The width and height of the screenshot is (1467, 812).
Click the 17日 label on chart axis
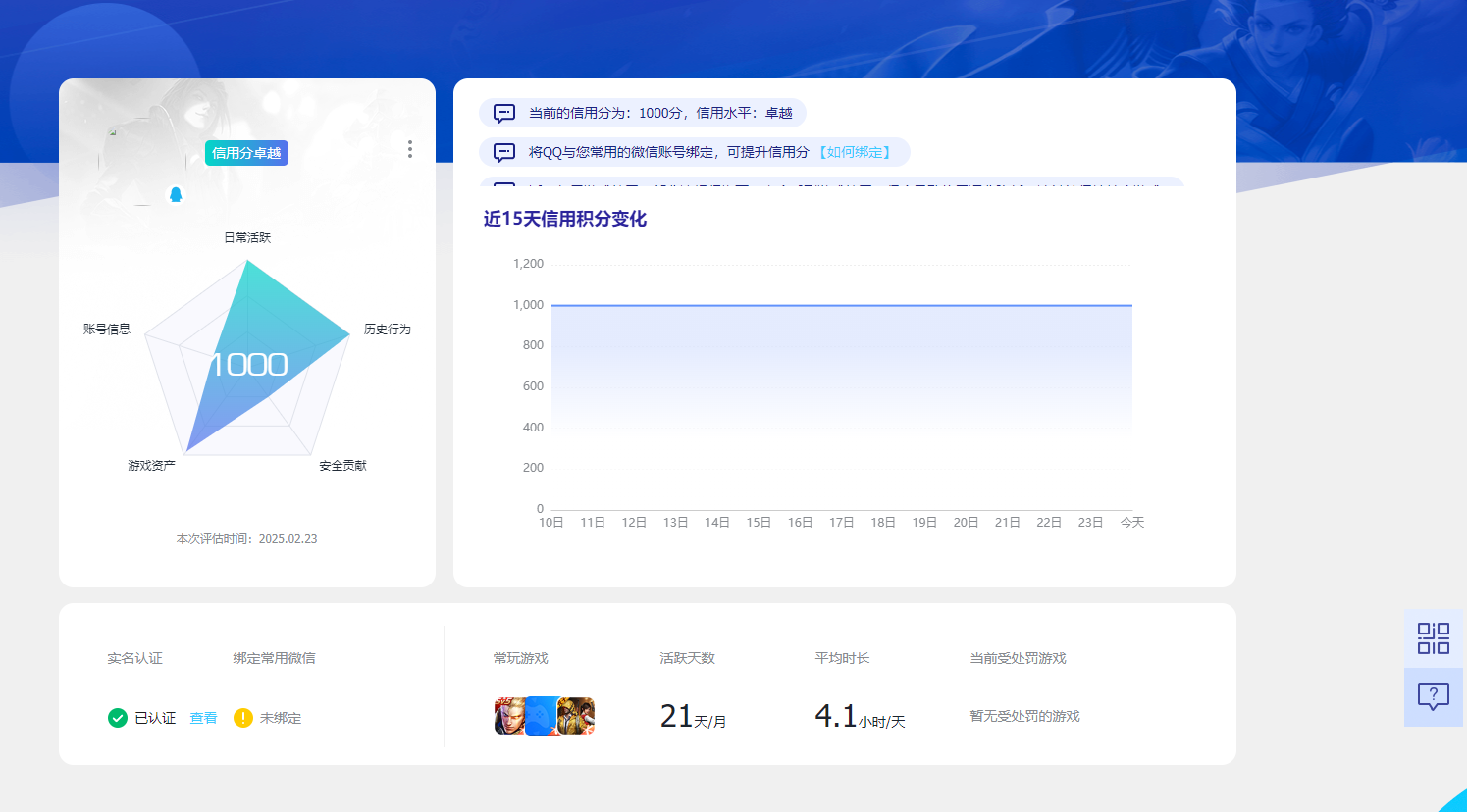[x=841, y=522]
